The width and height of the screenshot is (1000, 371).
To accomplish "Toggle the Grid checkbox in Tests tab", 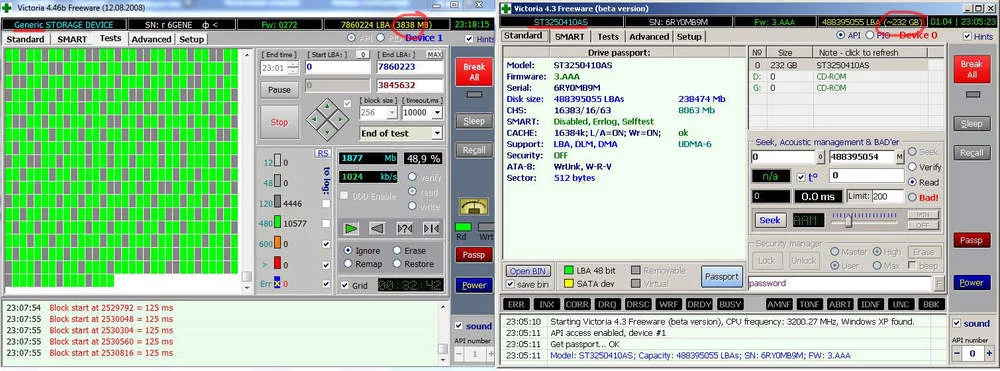I will (x=345, y=285).
